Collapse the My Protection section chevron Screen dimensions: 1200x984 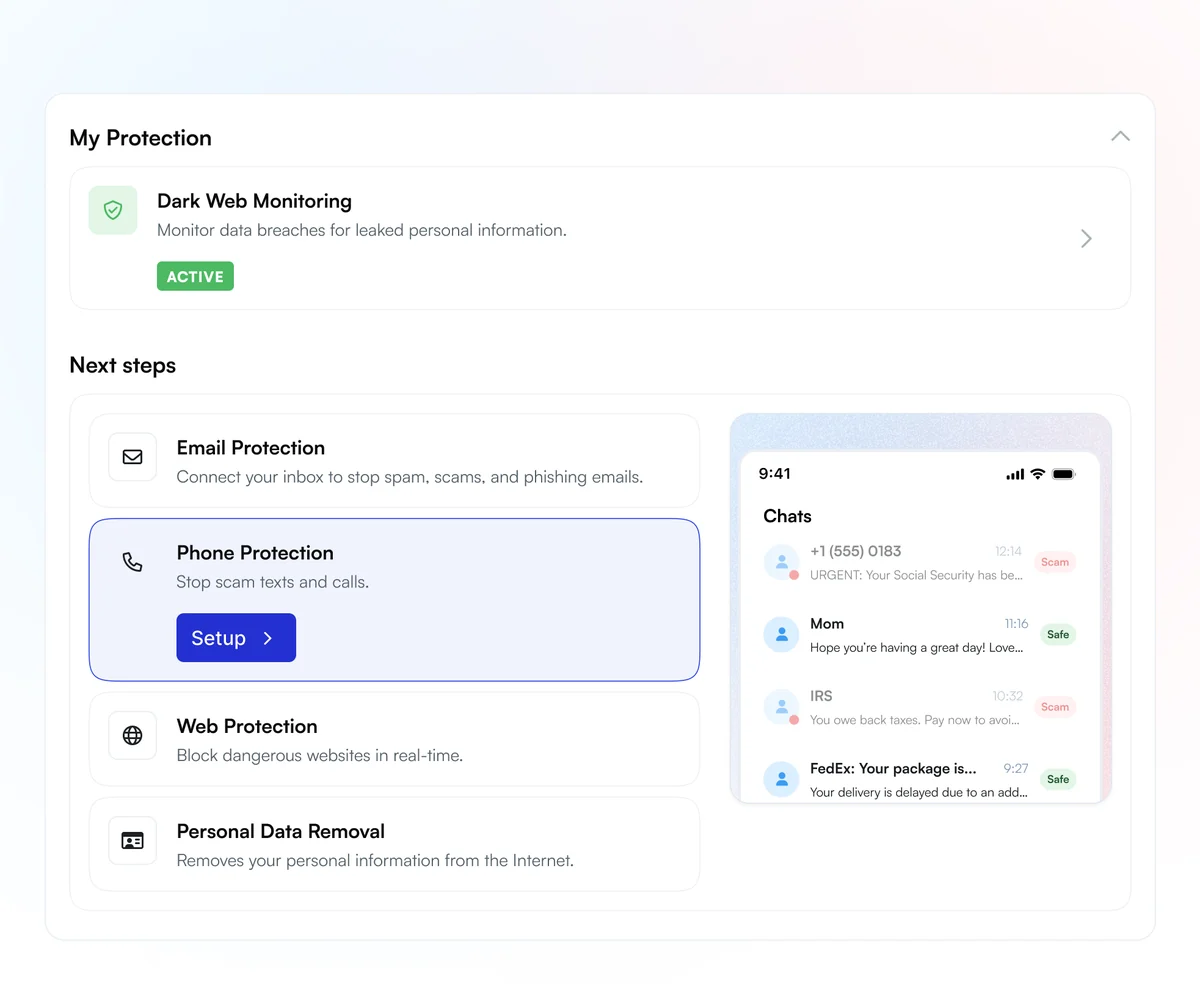[1120, 136]
